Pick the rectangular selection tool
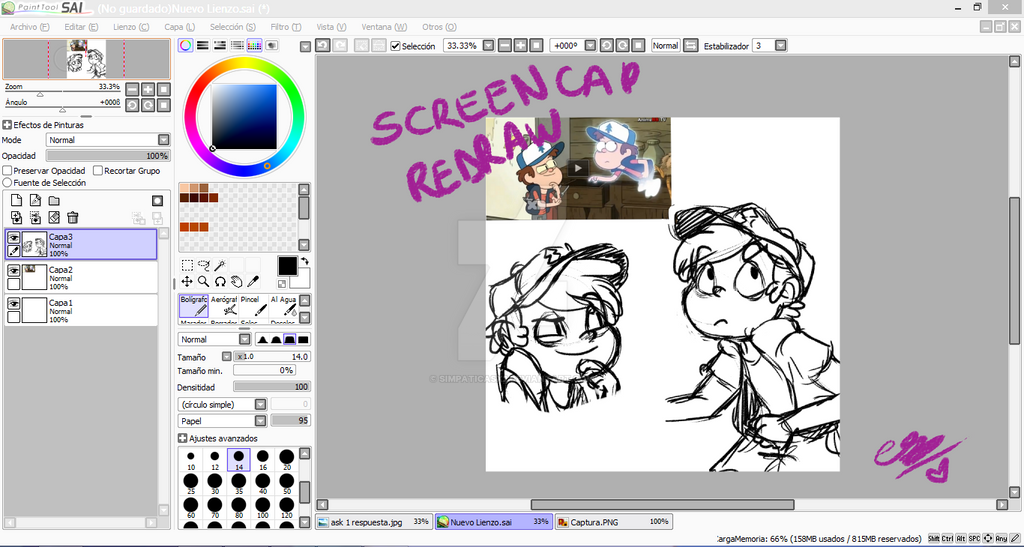 187,265
